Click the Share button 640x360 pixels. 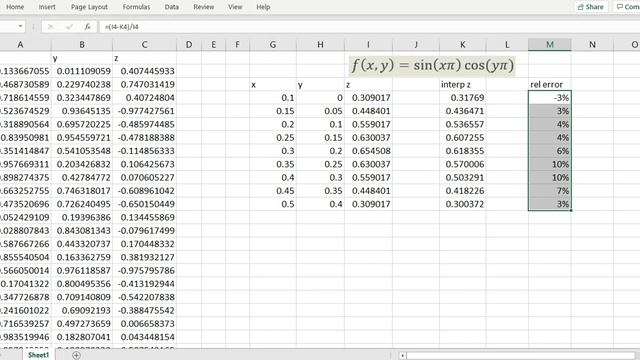pos(591,7)
